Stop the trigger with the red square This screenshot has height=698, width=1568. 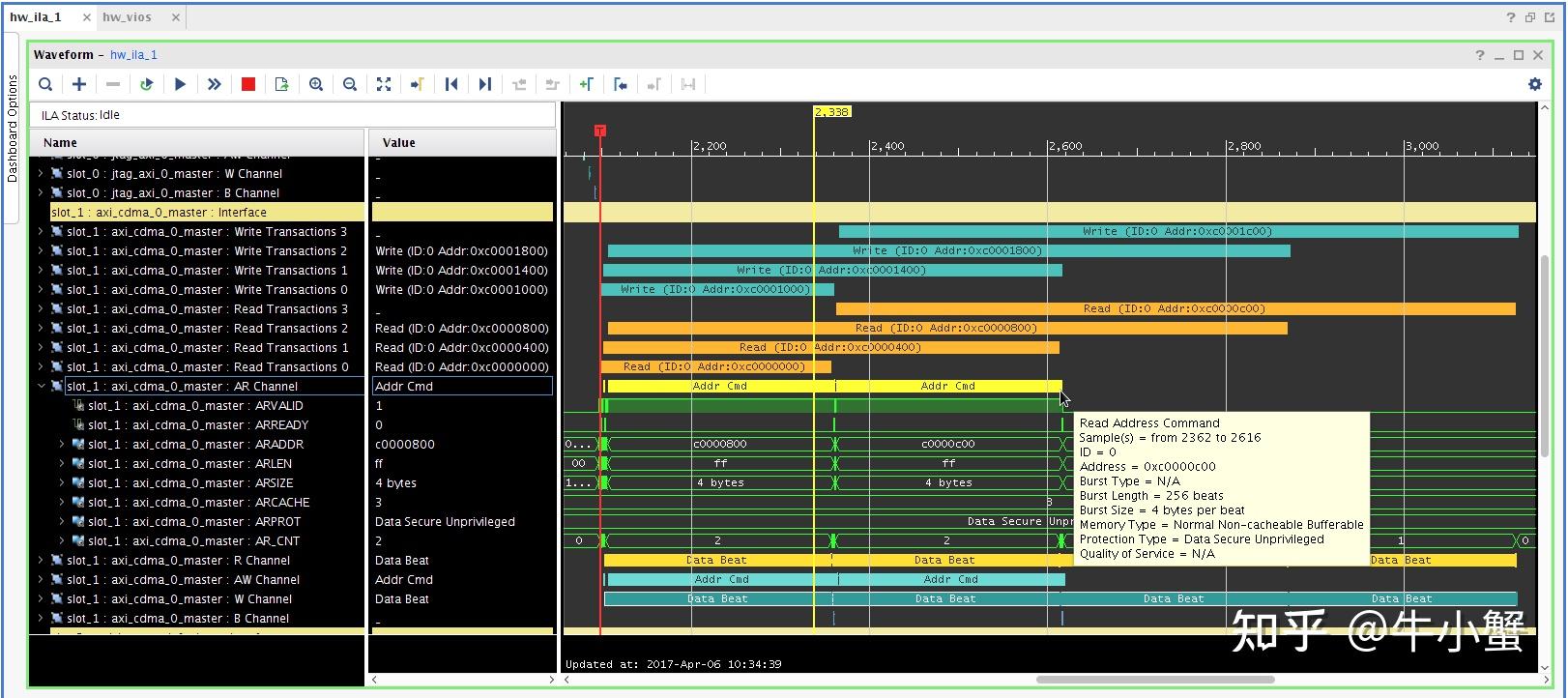point(248,85)
